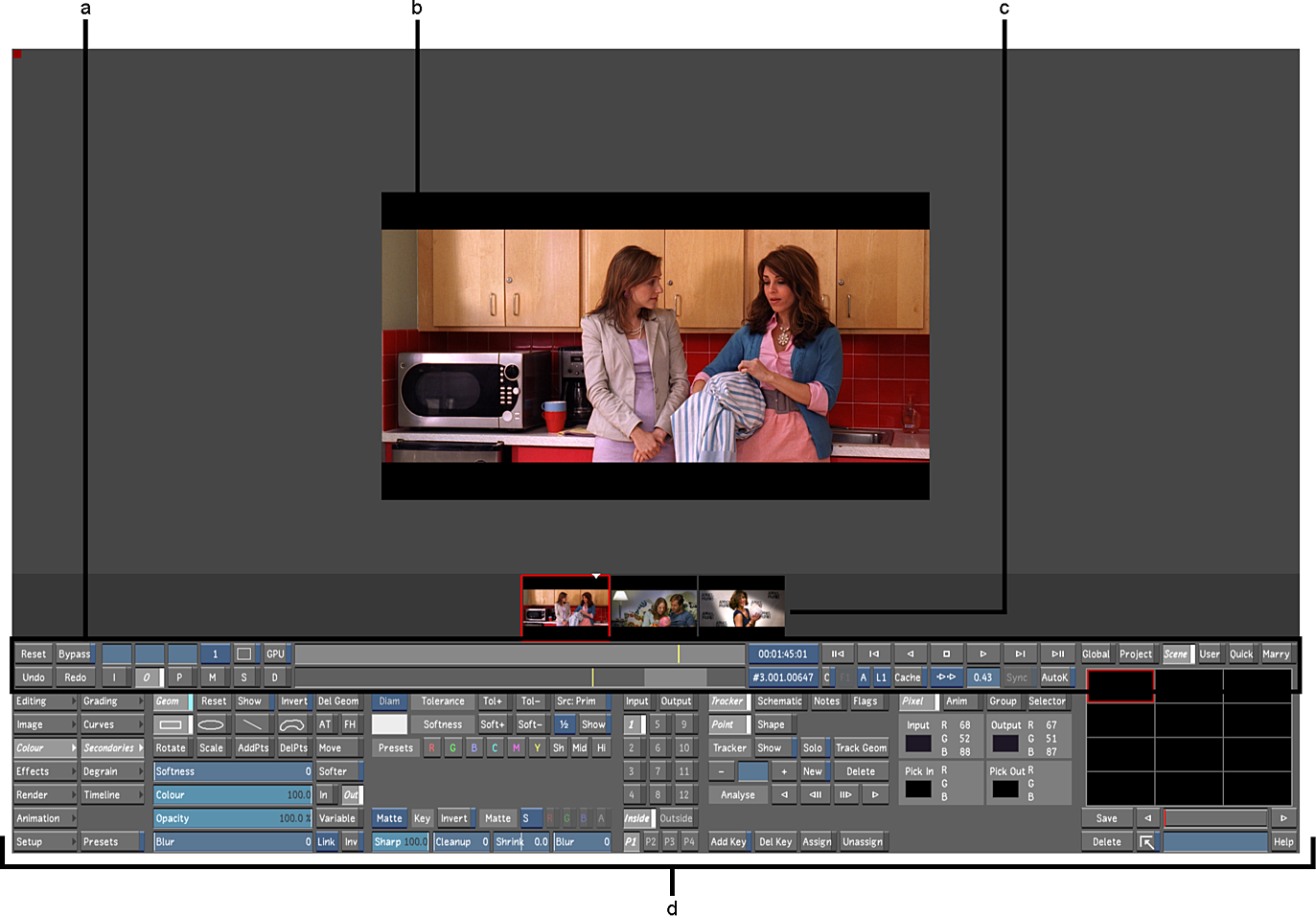Go to the previous shot
The height and width of the screenshot is (916, 1316).
click(x=874, y=653)
